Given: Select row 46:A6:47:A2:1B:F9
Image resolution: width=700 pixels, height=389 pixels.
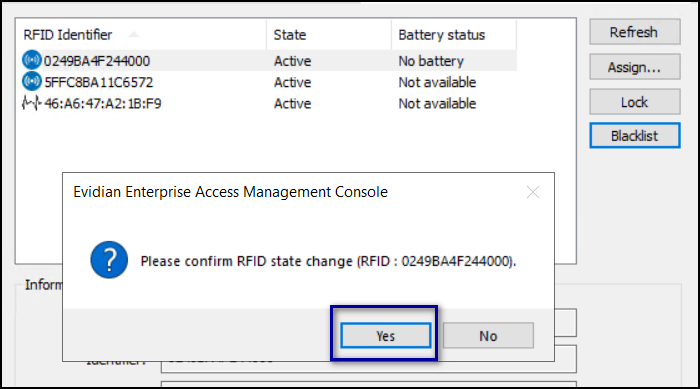Looking at the screenshot, I should (x=269, y=104).
